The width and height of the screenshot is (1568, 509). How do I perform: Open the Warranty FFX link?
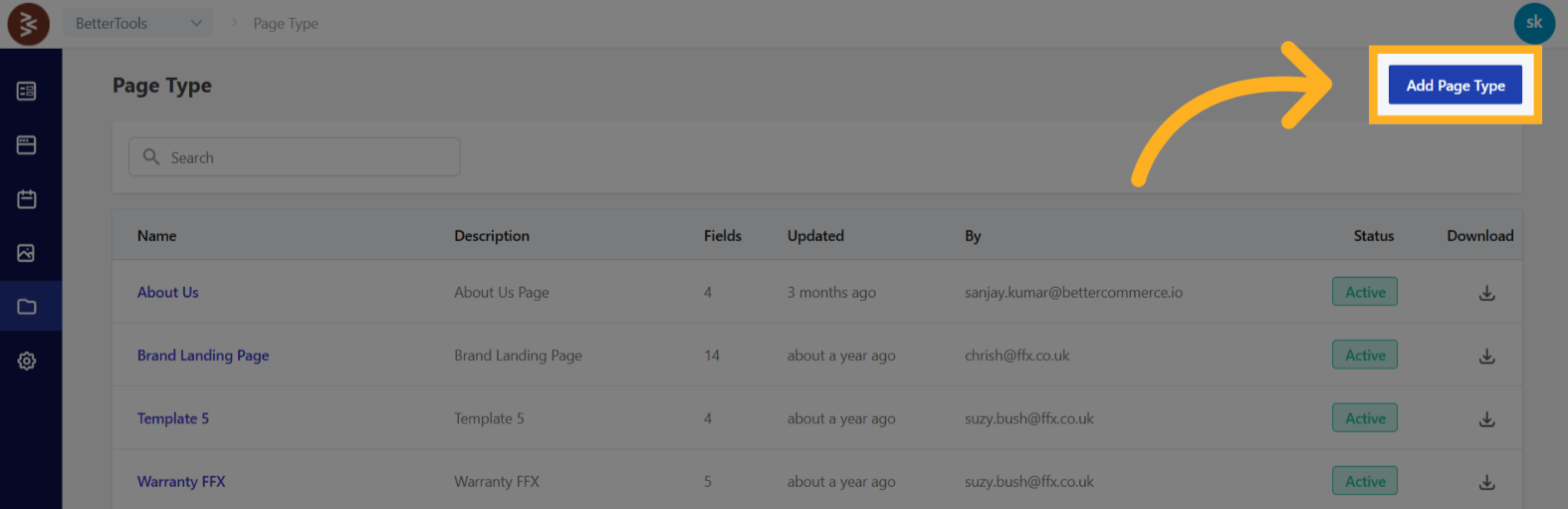click(x=181, y=482)
